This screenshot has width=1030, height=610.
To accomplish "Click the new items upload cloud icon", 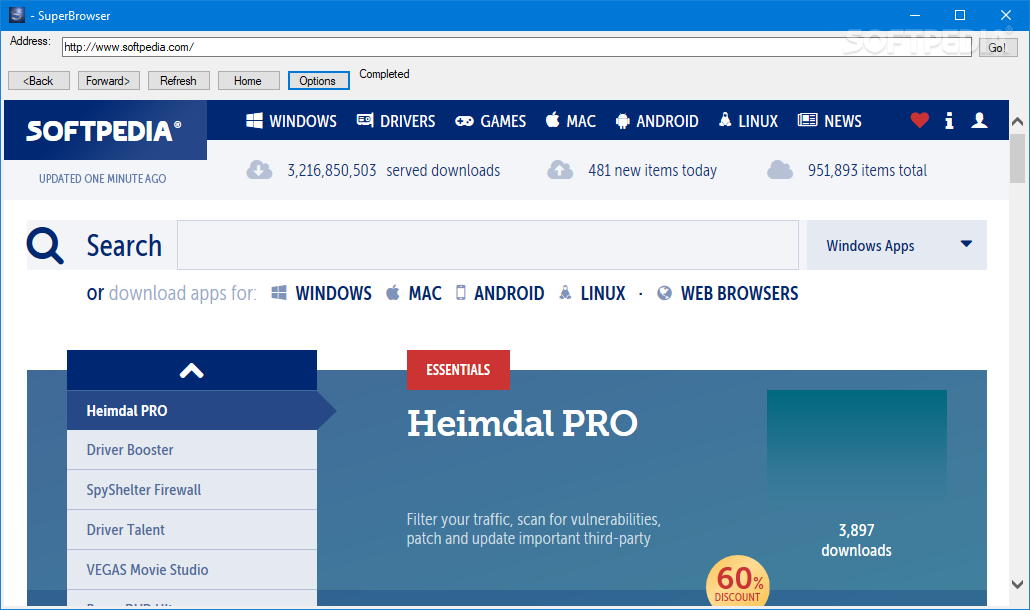I will coord(560,170).
